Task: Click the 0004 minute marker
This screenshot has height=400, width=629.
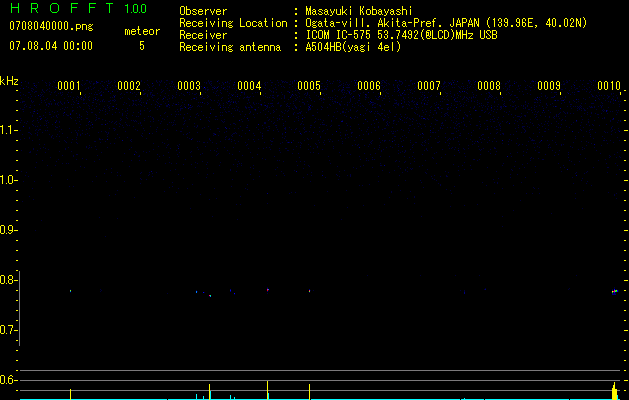Action: [249, 86]
